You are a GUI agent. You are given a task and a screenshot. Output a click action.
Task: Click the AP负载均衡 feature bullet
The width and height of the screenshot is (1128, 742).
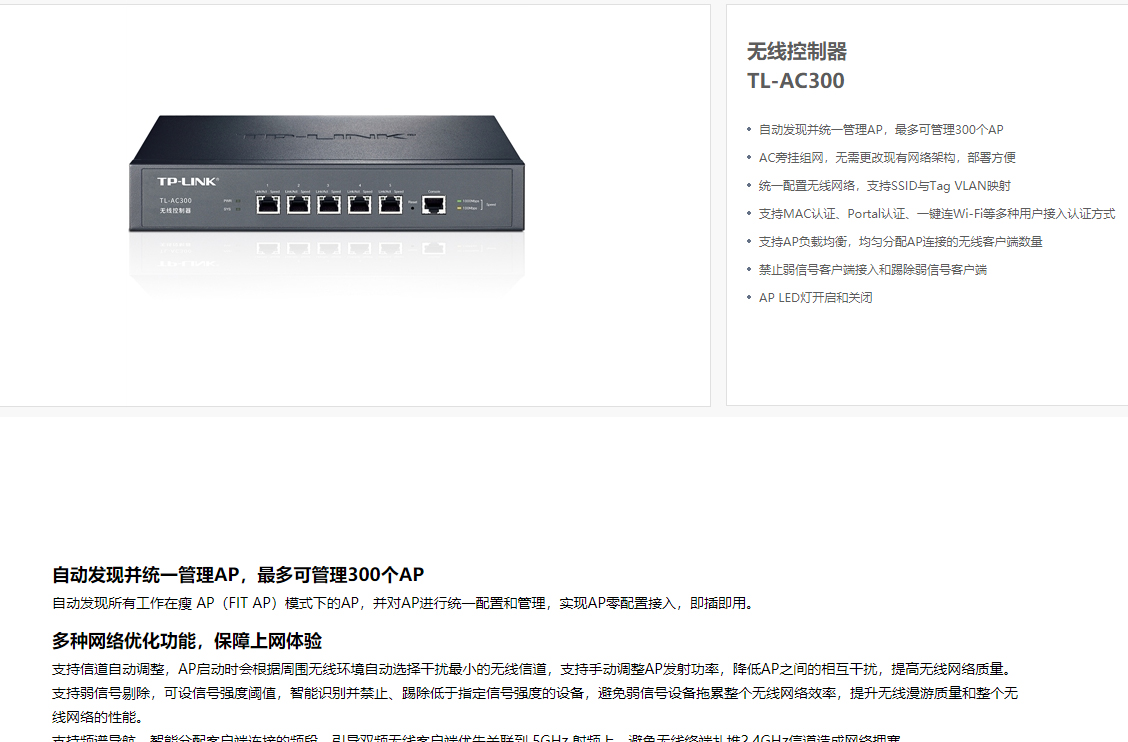900,242
